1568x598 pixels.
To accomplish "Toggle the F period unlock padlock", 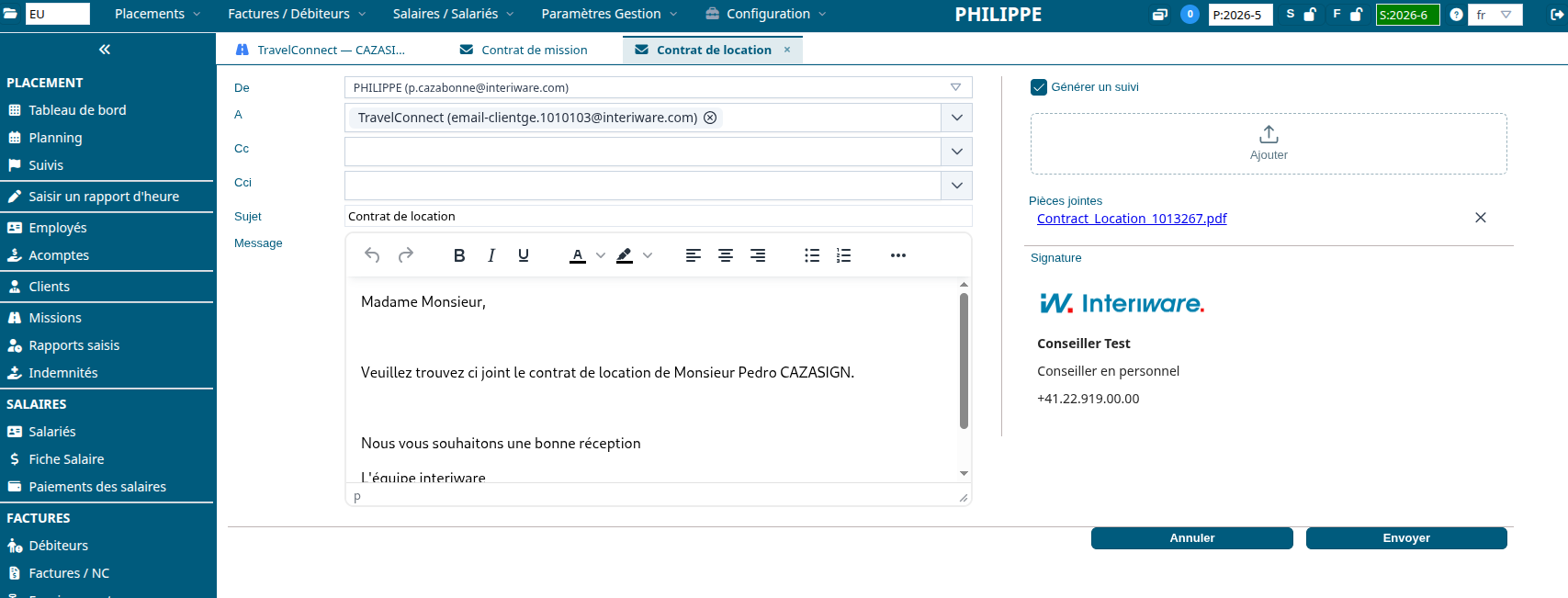I will coord(1356,14).
